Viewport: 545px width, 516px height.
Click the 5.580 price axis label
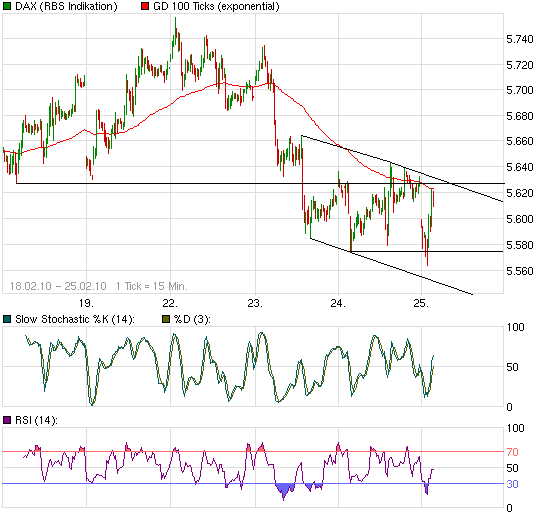click(520, 245)
